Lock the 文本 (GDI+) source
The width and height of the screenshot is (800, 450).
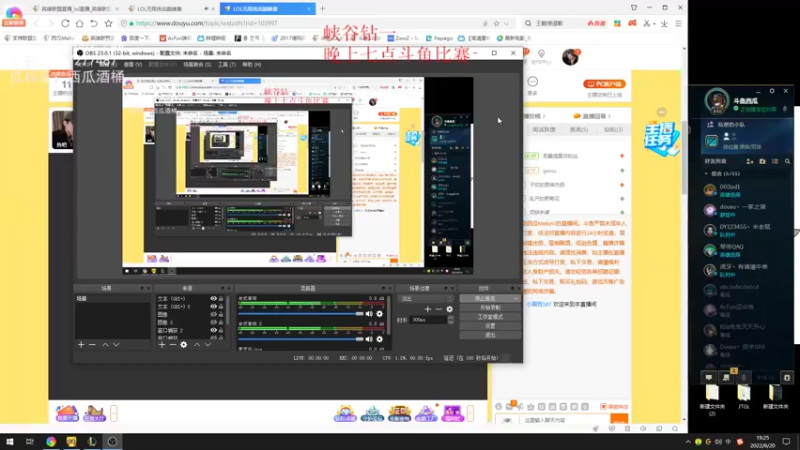(221, 298)
